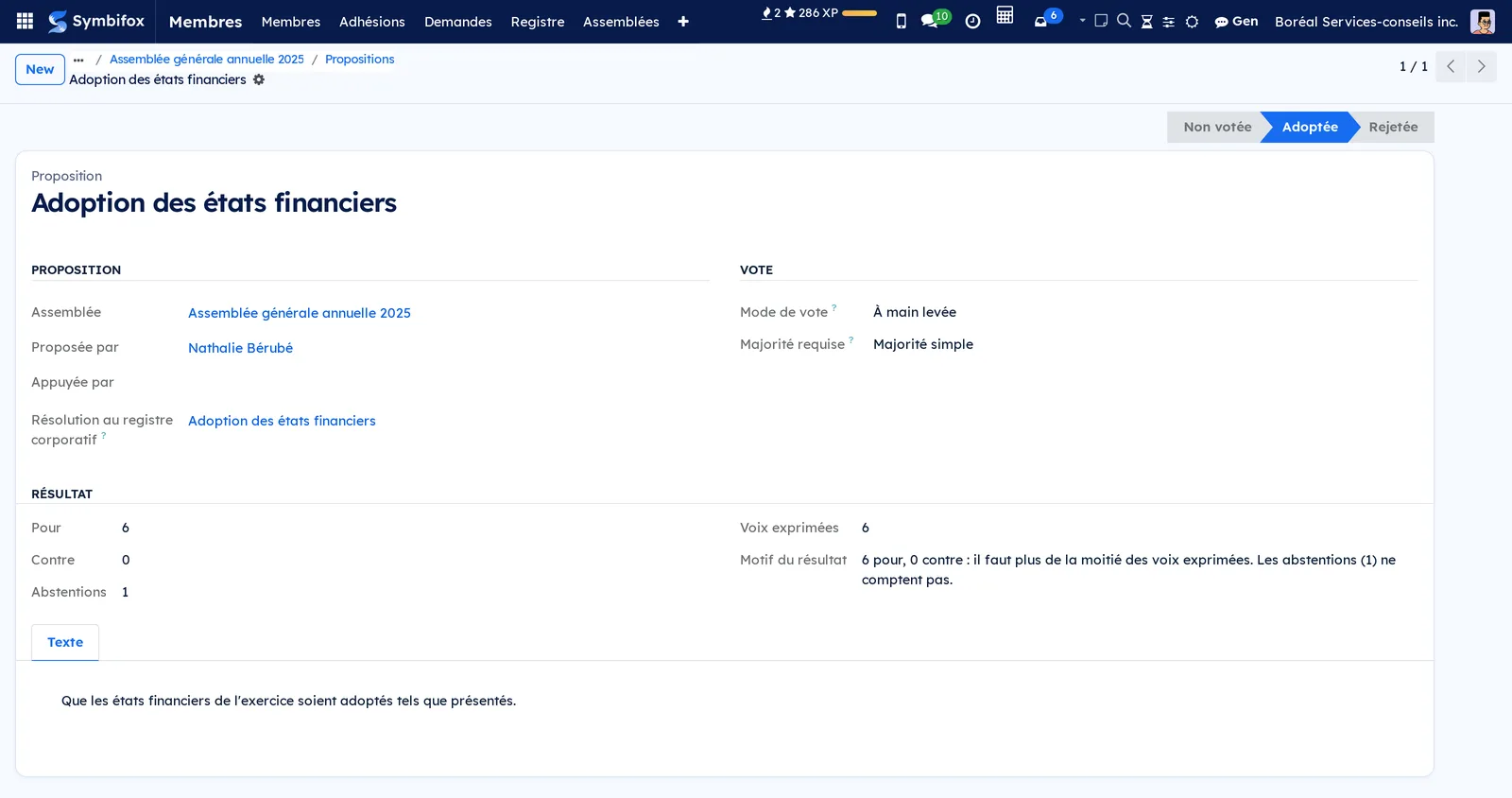Toggle the sun theme icon
Image resolution: width=1512 pixels, height=798 pixels.
(x=1192, y=22)
